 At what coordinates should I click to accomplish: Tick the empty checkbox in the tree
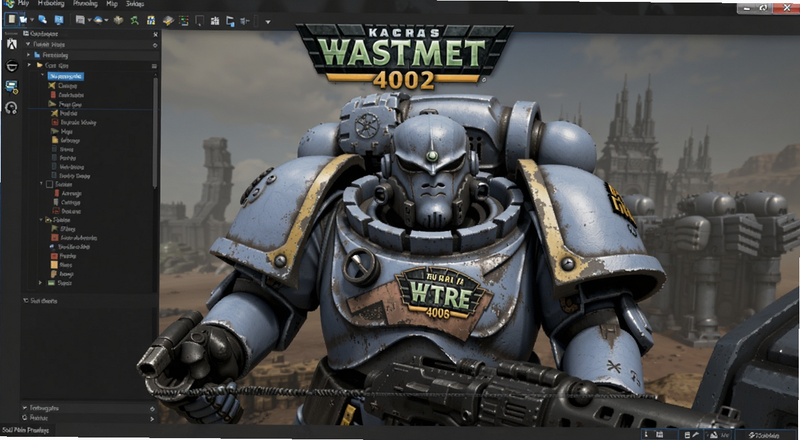click(x=49, y=184)
